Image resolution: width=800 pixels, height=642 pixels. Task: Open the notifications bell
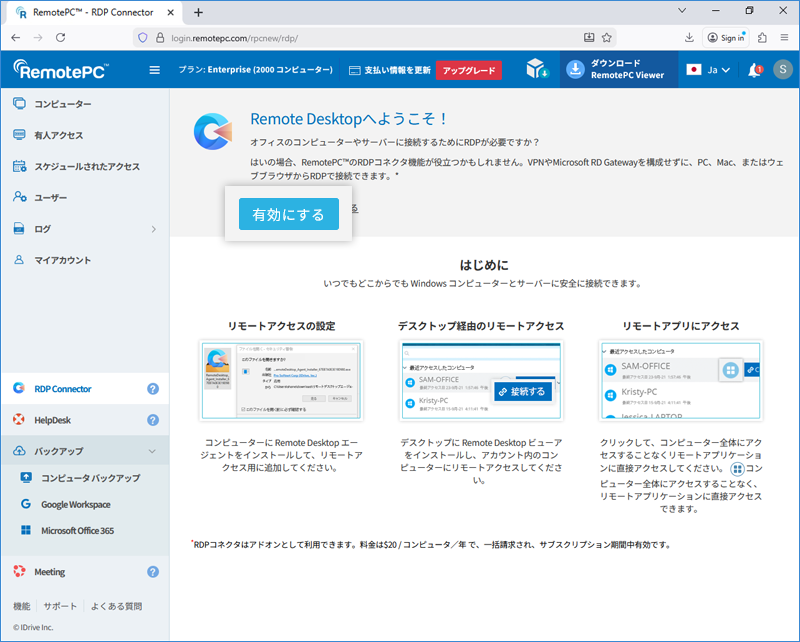(x=755, y=70)
